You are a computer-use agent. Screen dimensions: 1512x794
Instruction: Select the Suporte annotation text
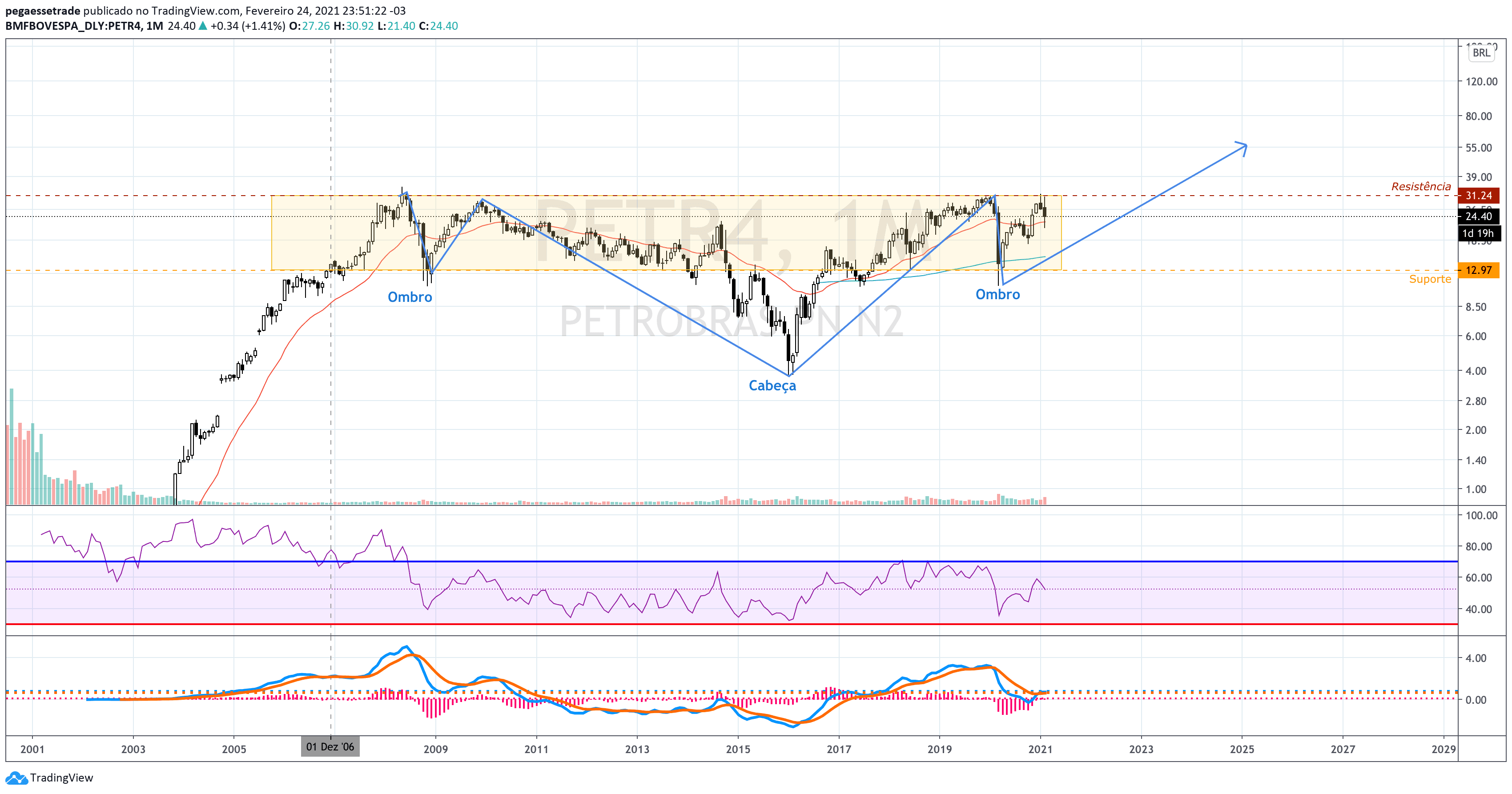click(x=1430, y=279)
